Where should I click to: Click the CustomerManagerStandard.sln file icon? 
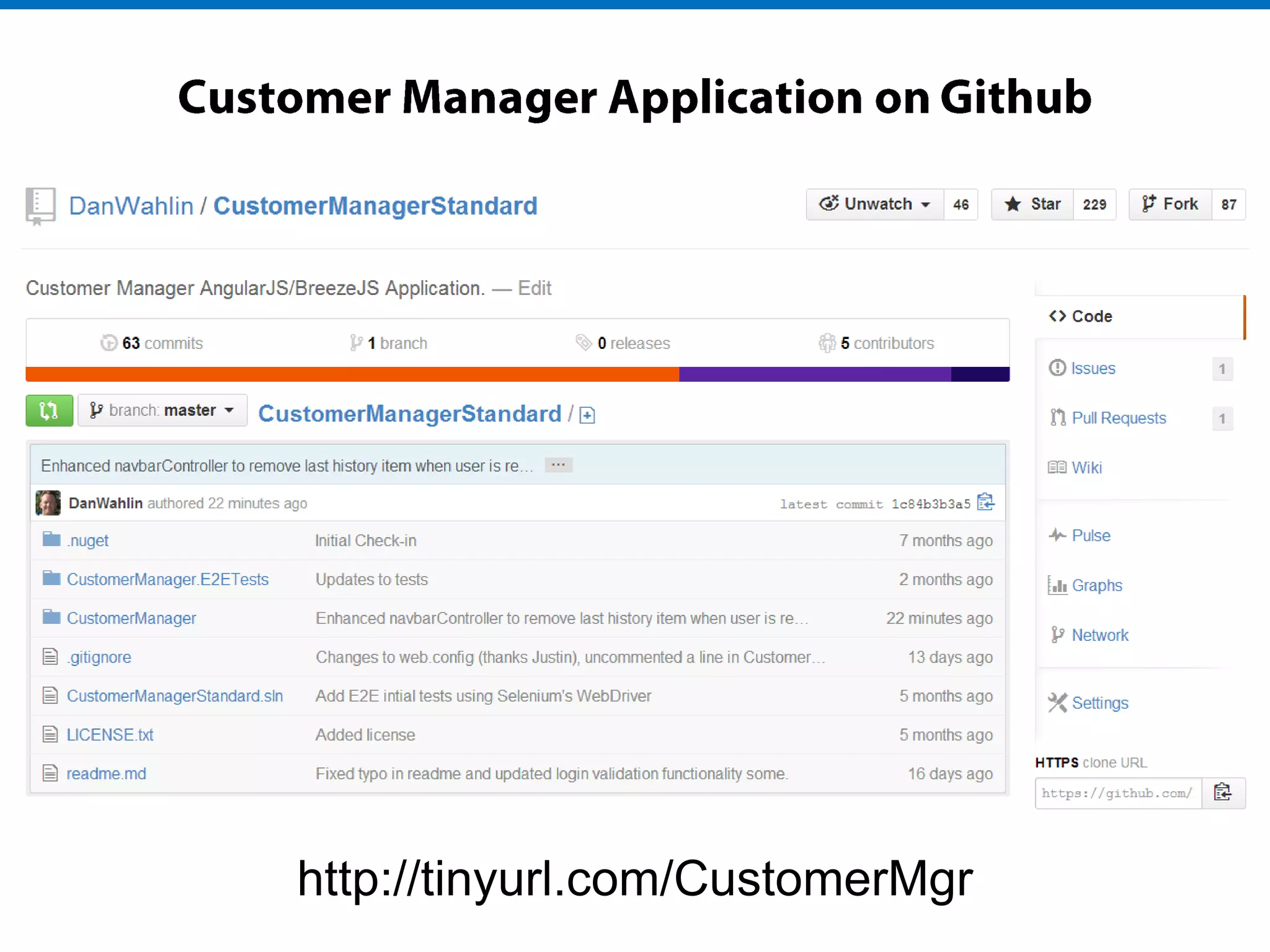(x=50, y=695)
